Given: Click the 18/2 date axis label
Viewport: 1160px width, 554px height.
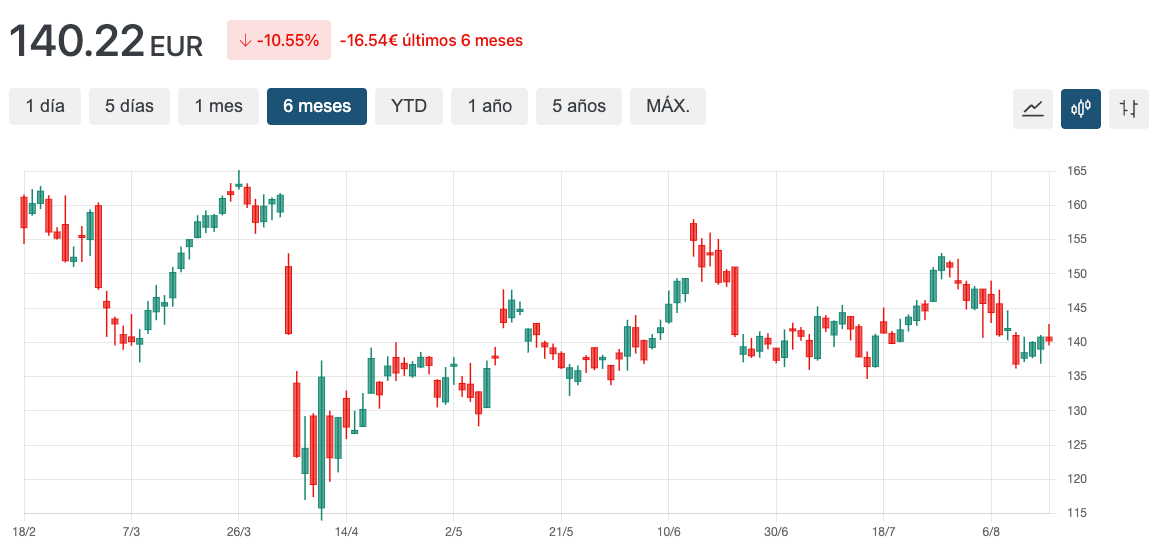Looking at the screenshot, I should pos(24,533).
